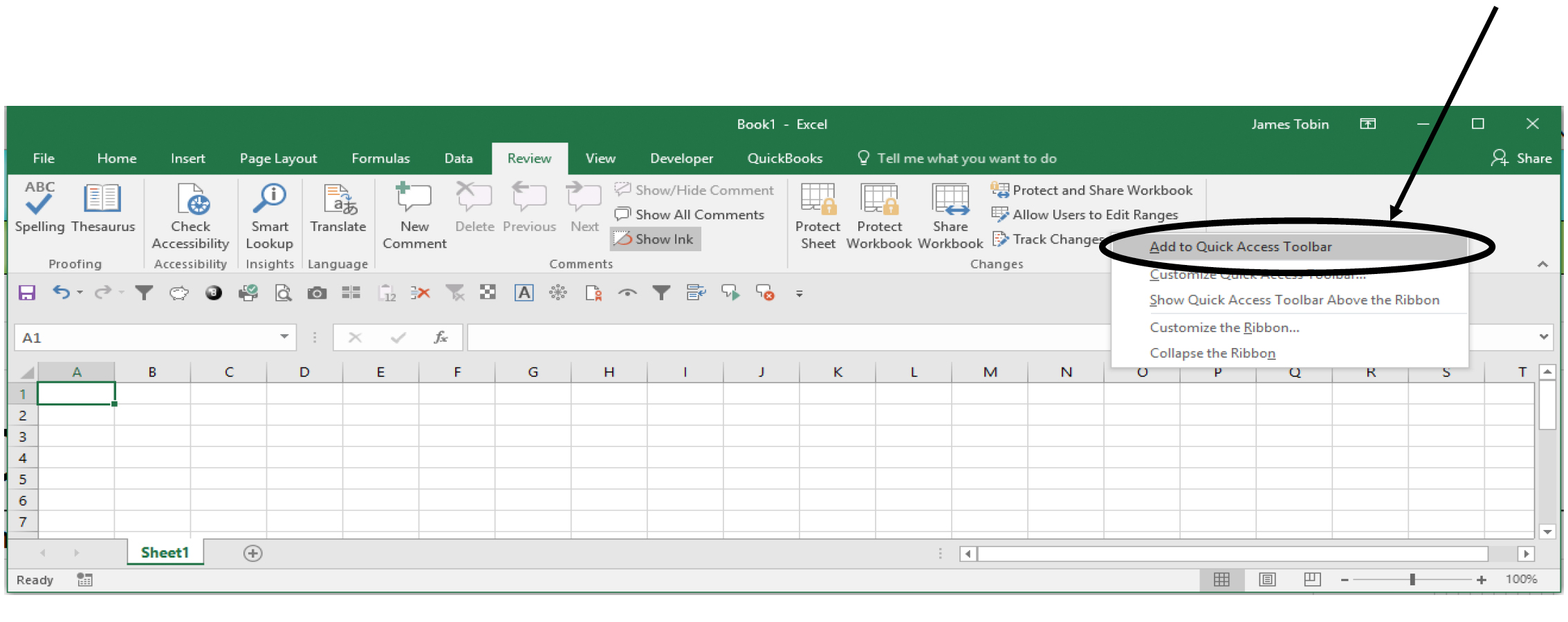This screenshot has height=622, width=1568.
Task: Click the zoom slider handle
Action: (1412, 580)
